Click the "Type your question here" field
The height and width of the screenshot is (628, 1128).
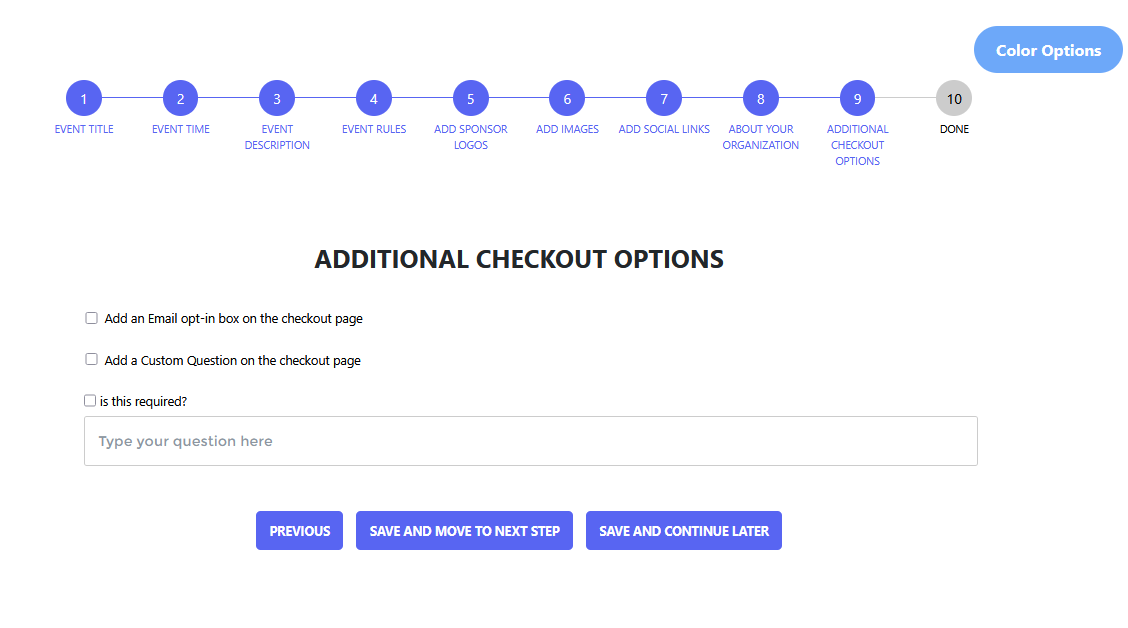[530, 441]
